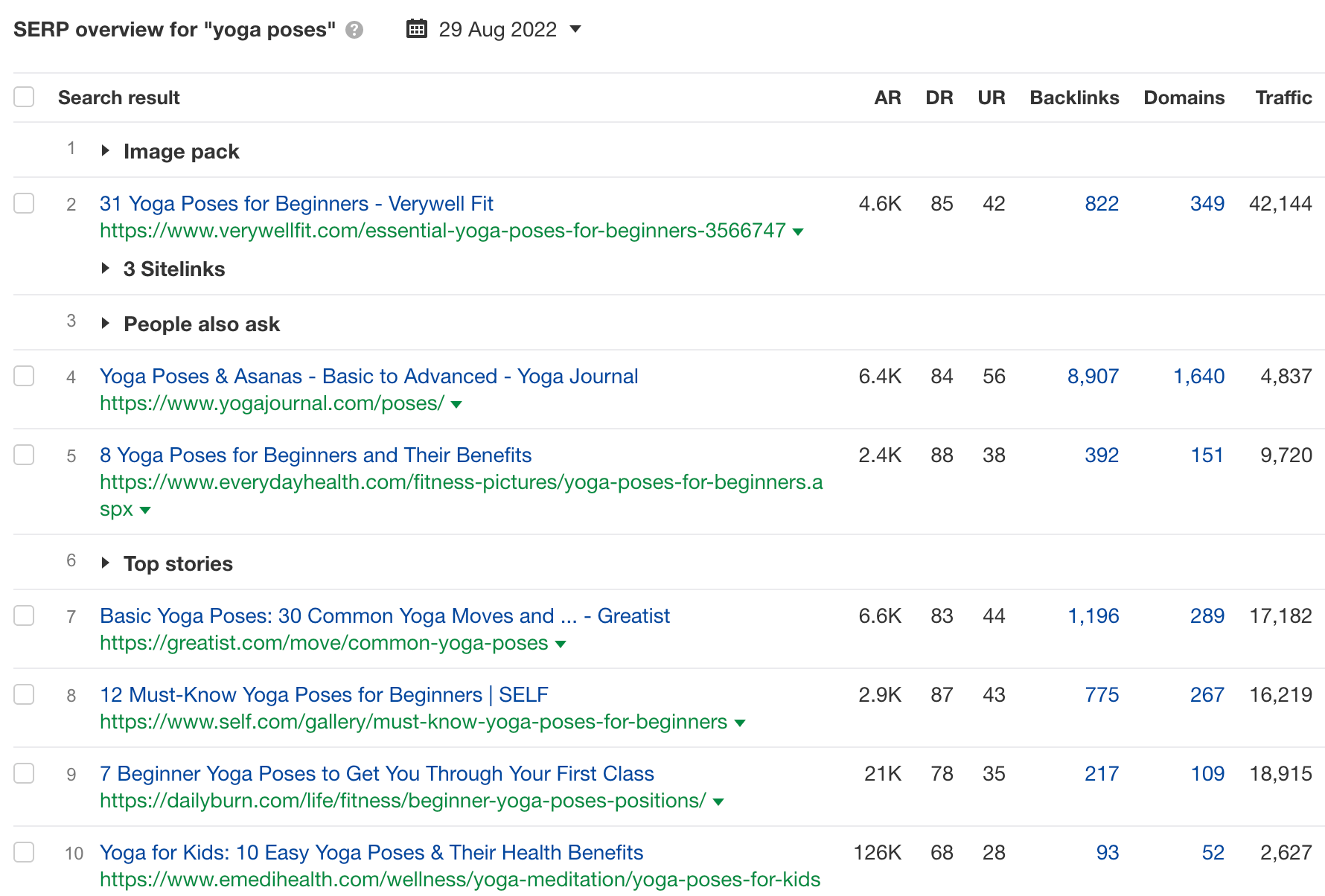Tick the Greatist result checkbox

coord(24,615)
